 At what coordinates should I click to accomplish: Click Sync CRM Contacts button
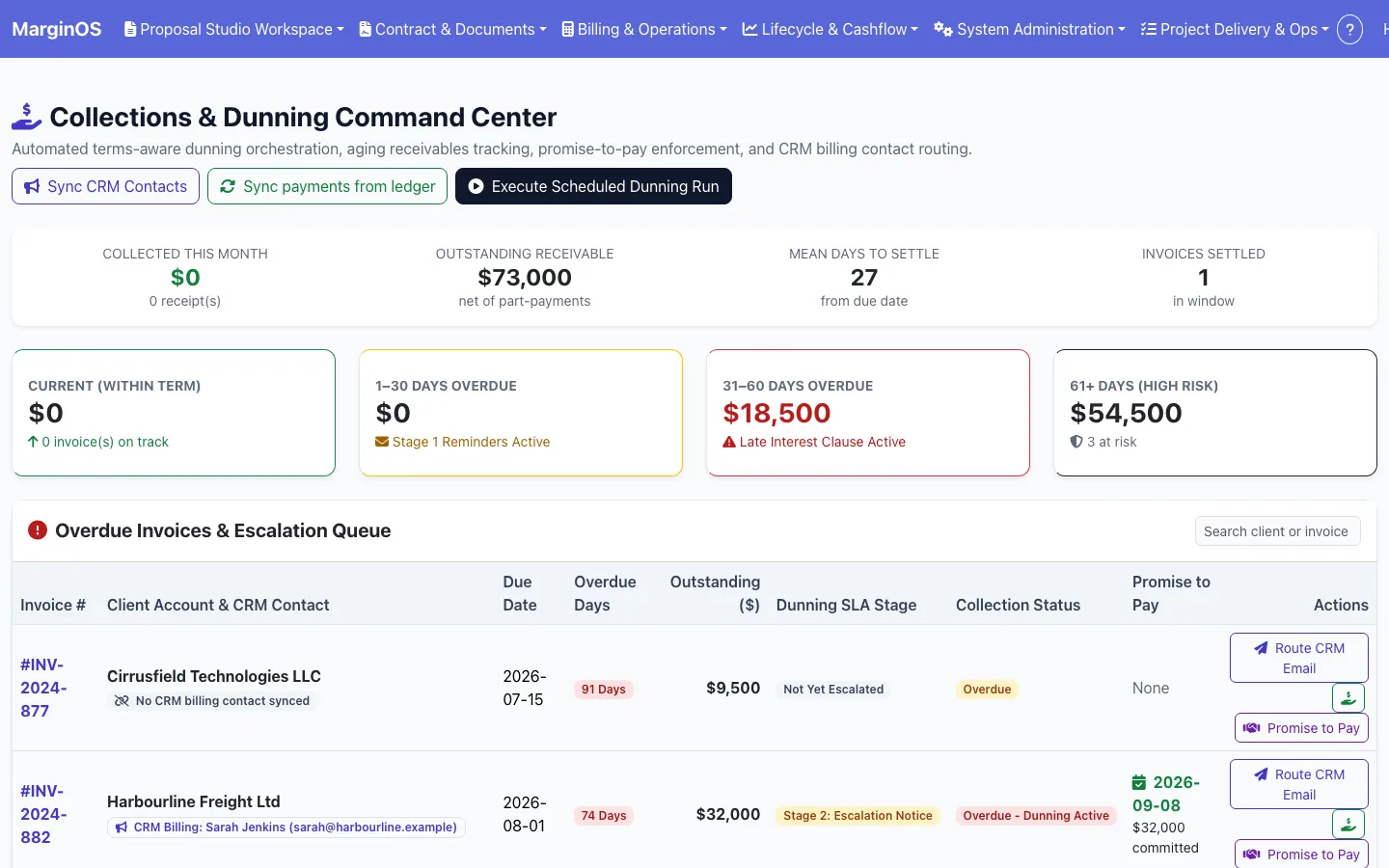[x=105, y=186]
